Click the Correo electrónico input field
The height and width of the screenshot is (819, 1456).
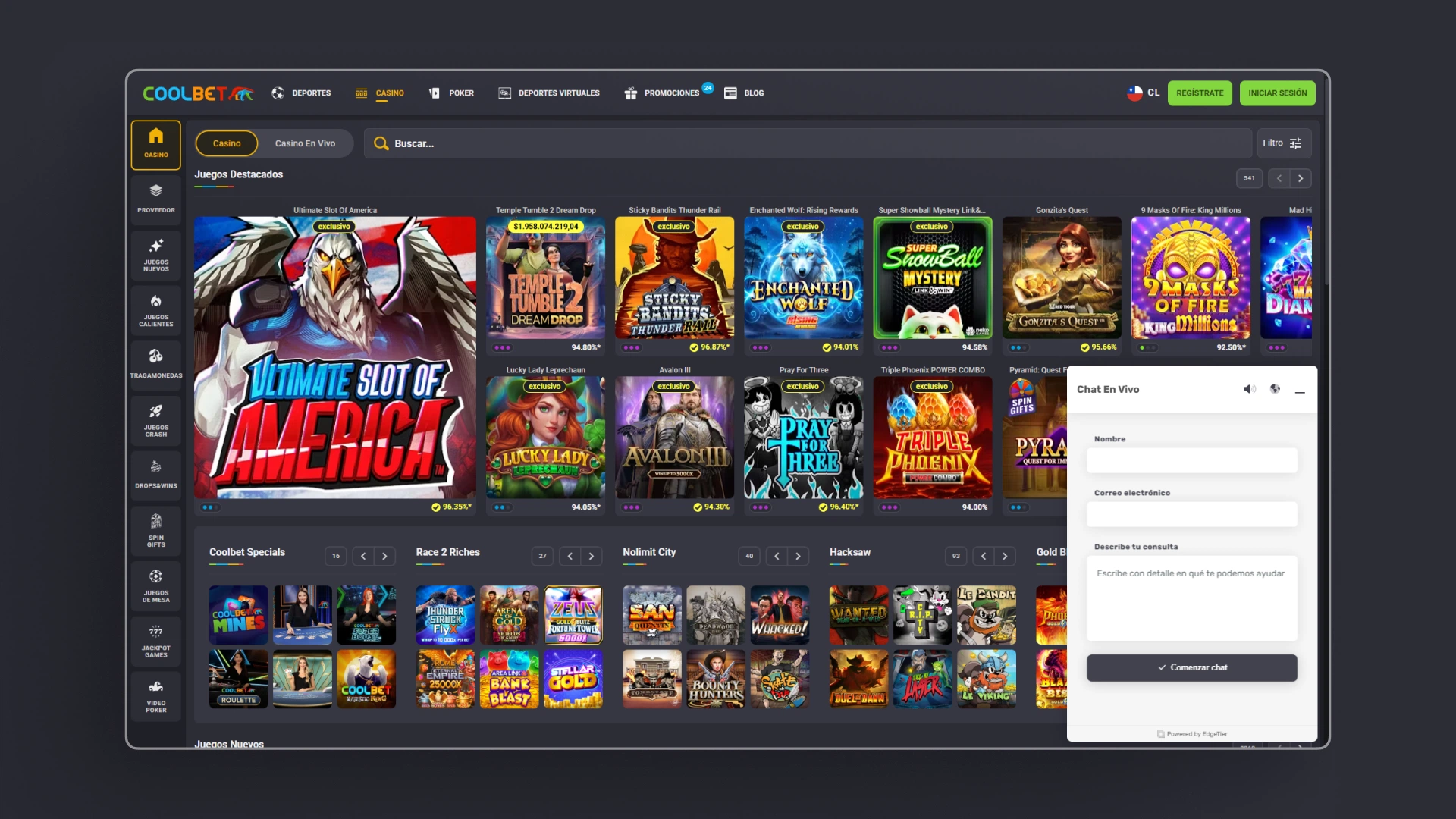(x=1192, y=514)
